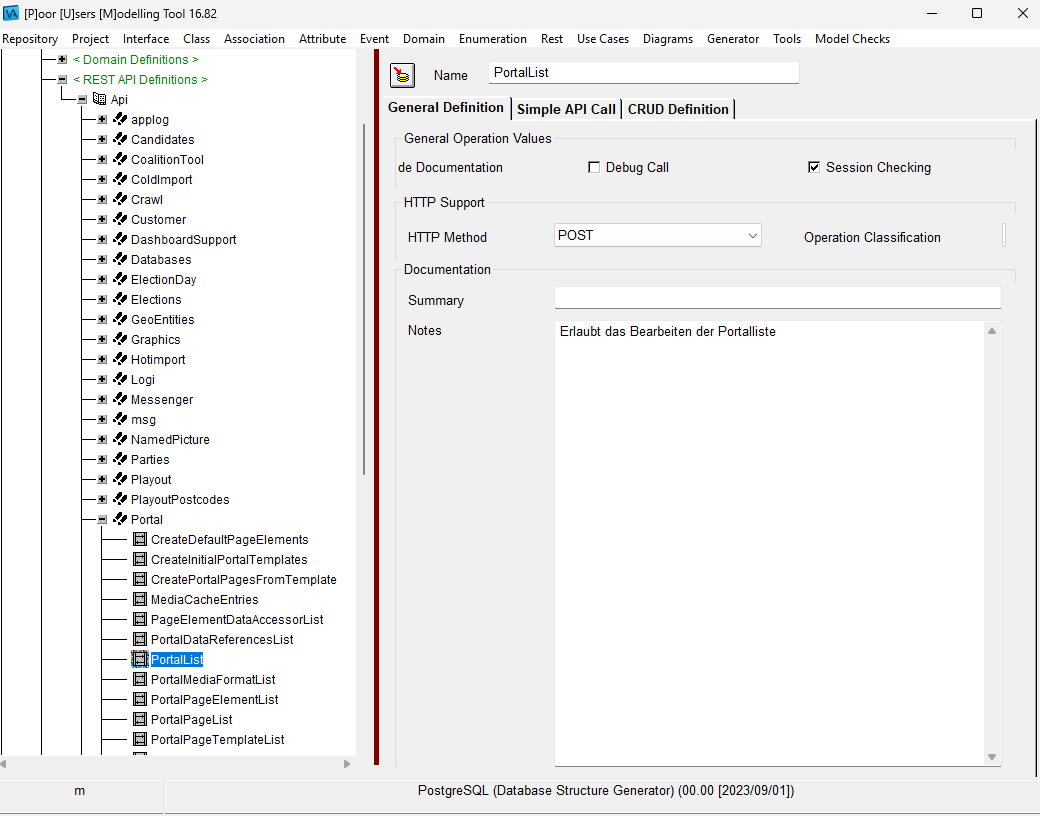Click the Crawl group icon
This screenshot has width=1040, height=816.
click(x=120, y=199)
